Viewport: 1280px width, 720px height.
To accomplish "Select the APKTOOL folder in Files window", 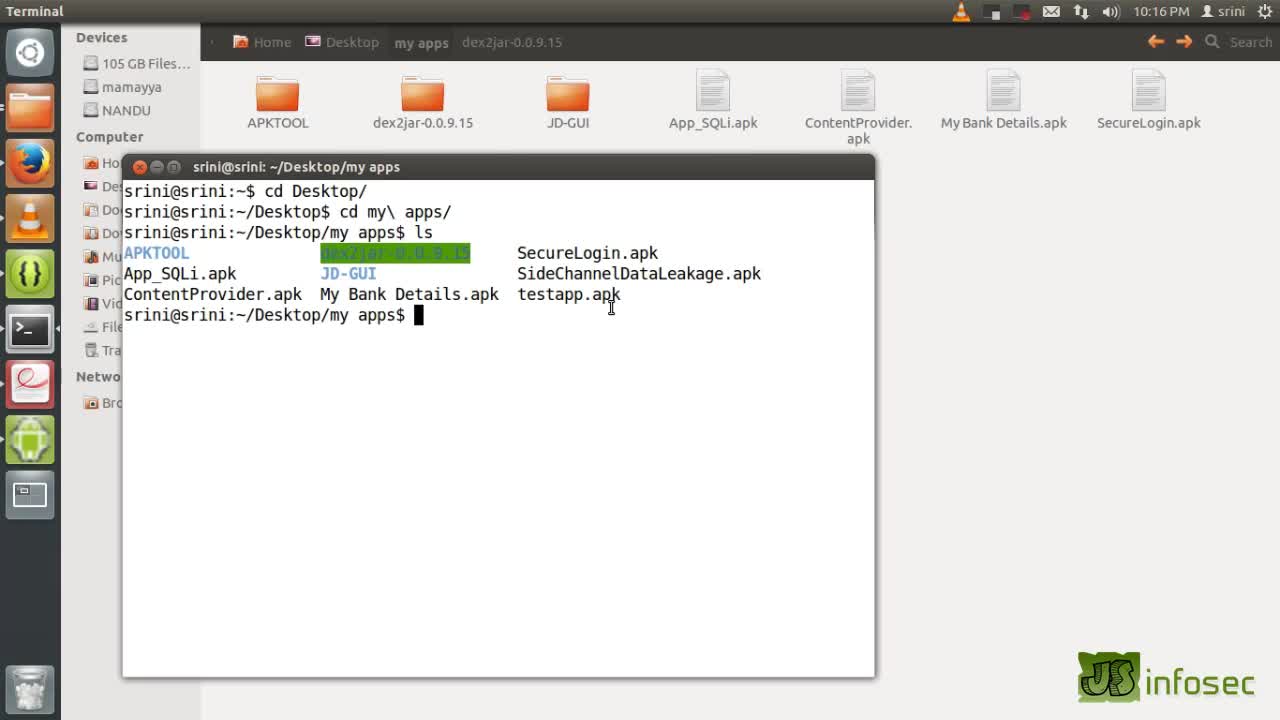I will point(278,102).
